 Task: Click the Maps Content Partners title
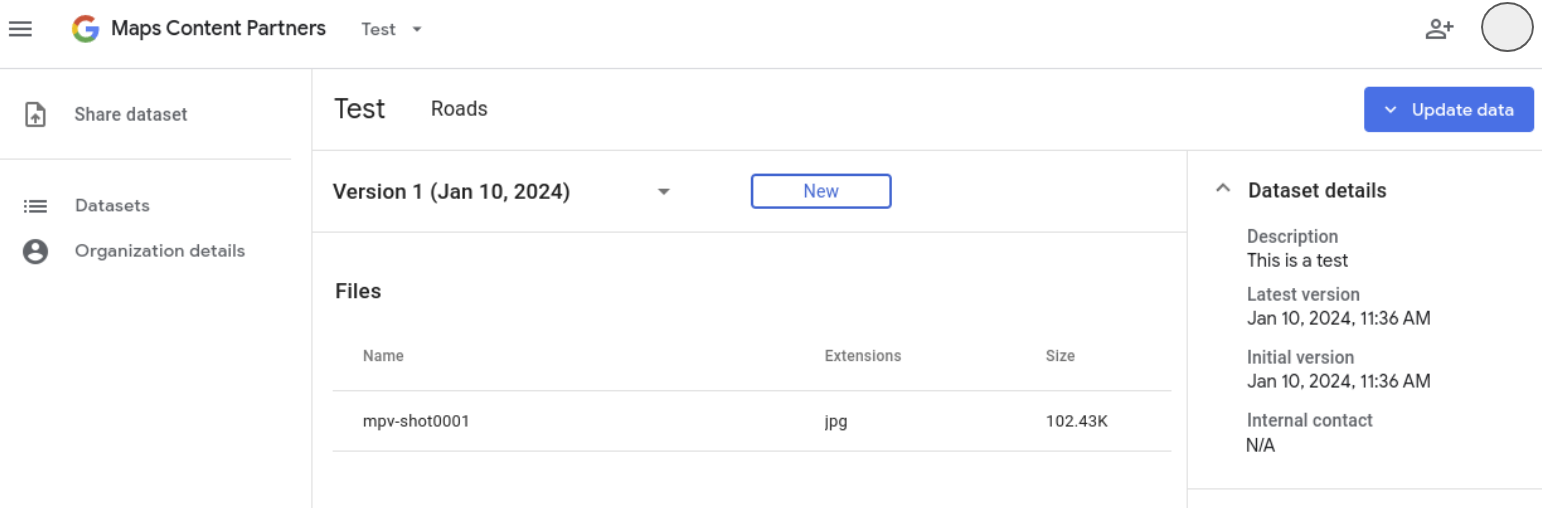pos(218,28)
